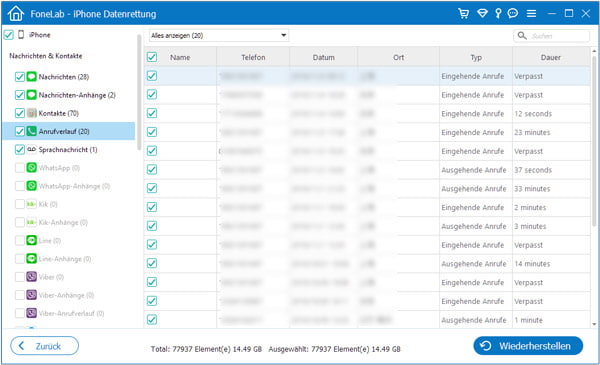Click the search magnifier icon

522,36
